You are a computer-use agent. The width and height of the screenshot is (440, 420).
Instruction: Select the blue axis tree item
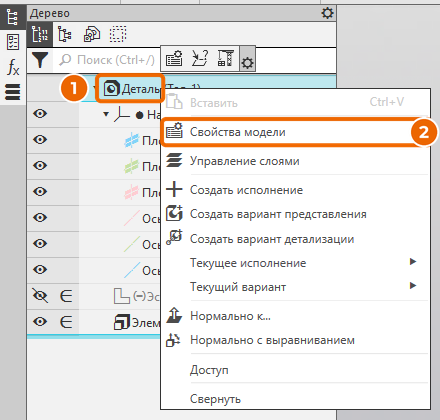point(142,270)
